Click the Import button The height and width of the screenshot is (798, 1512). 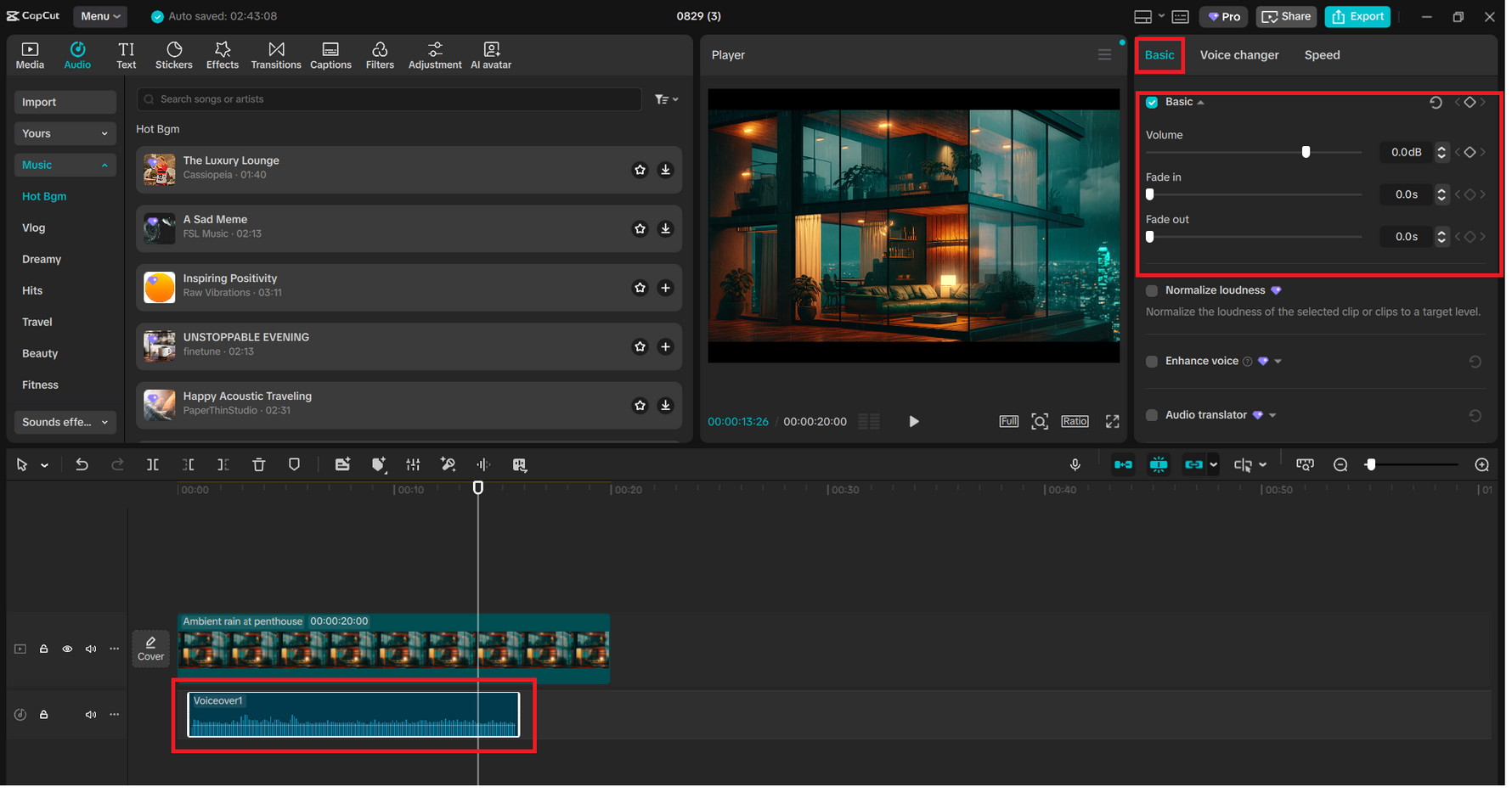click(x=65, y=103)
